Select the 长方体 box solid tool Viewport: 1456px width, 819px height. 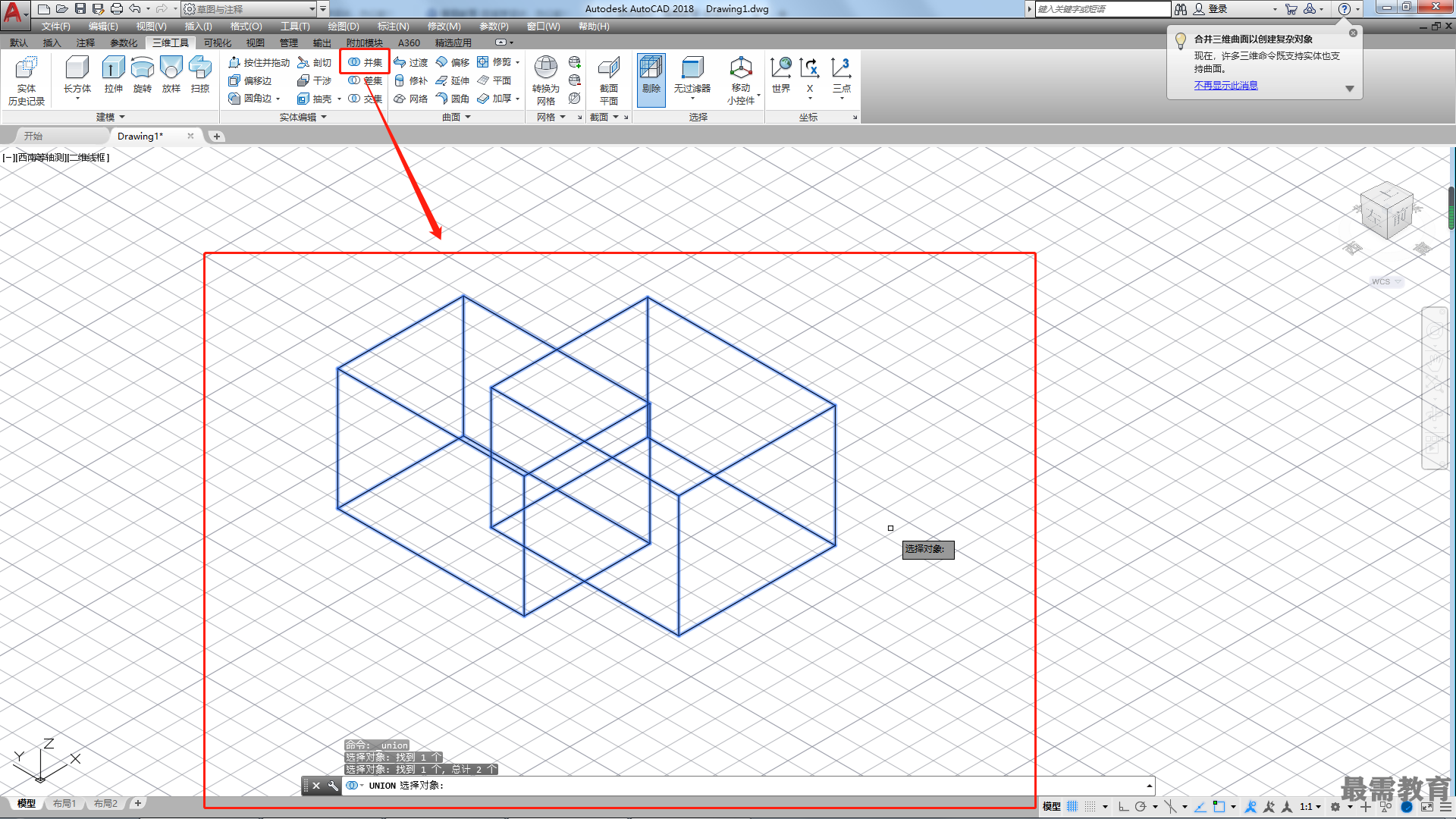pyautogui.click(x=77, y=74)
